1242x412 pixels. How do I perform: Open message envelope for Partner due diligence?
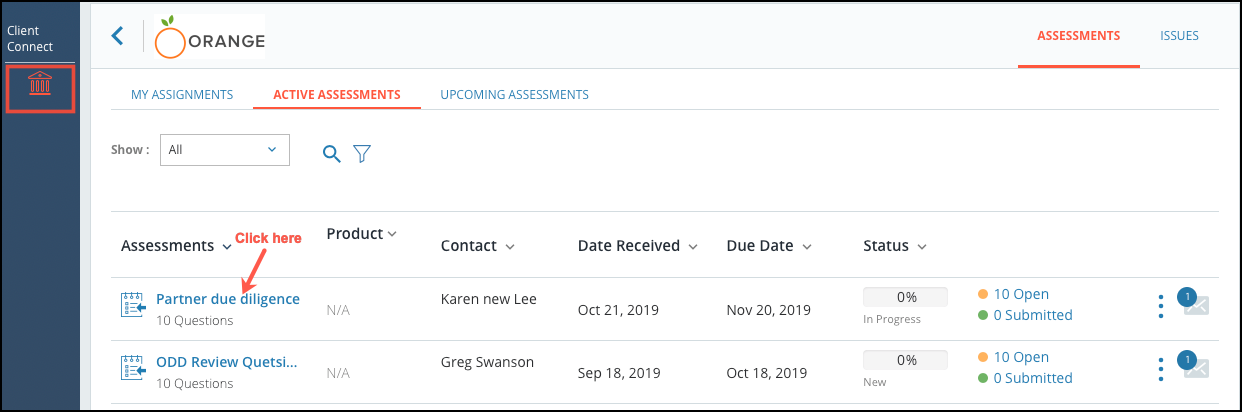click(1196, 303)
